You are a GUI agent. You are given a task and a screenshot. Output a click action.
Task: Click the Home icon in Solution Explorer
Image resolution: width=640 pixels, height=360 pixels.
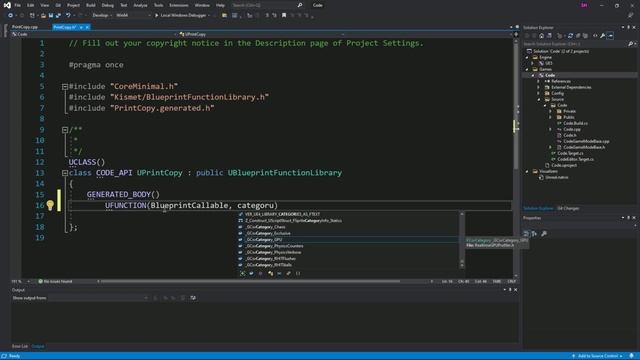coord(542,36)
